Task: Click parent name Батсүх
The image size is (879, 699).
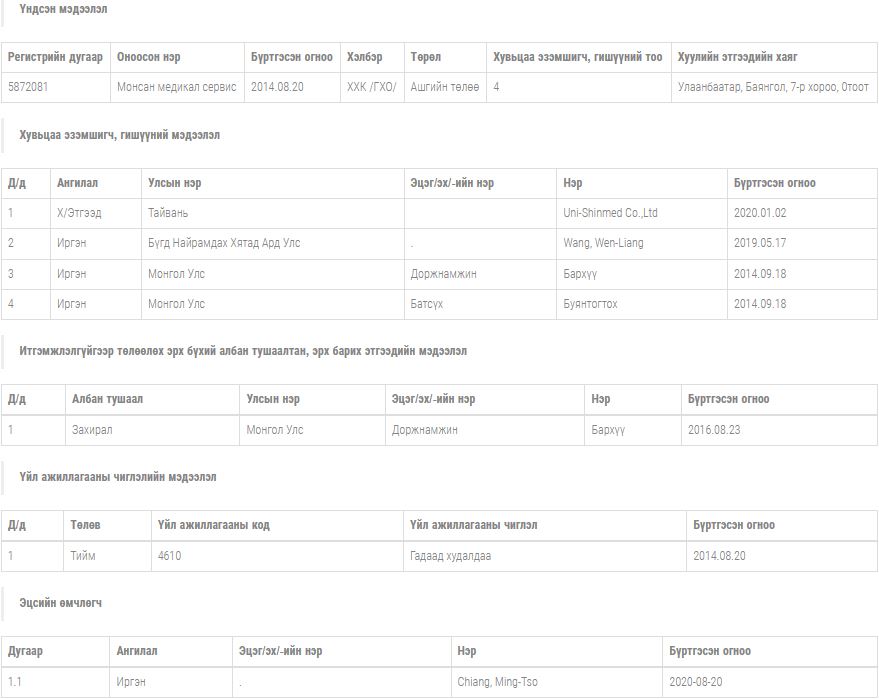Action: coord(427,304)
